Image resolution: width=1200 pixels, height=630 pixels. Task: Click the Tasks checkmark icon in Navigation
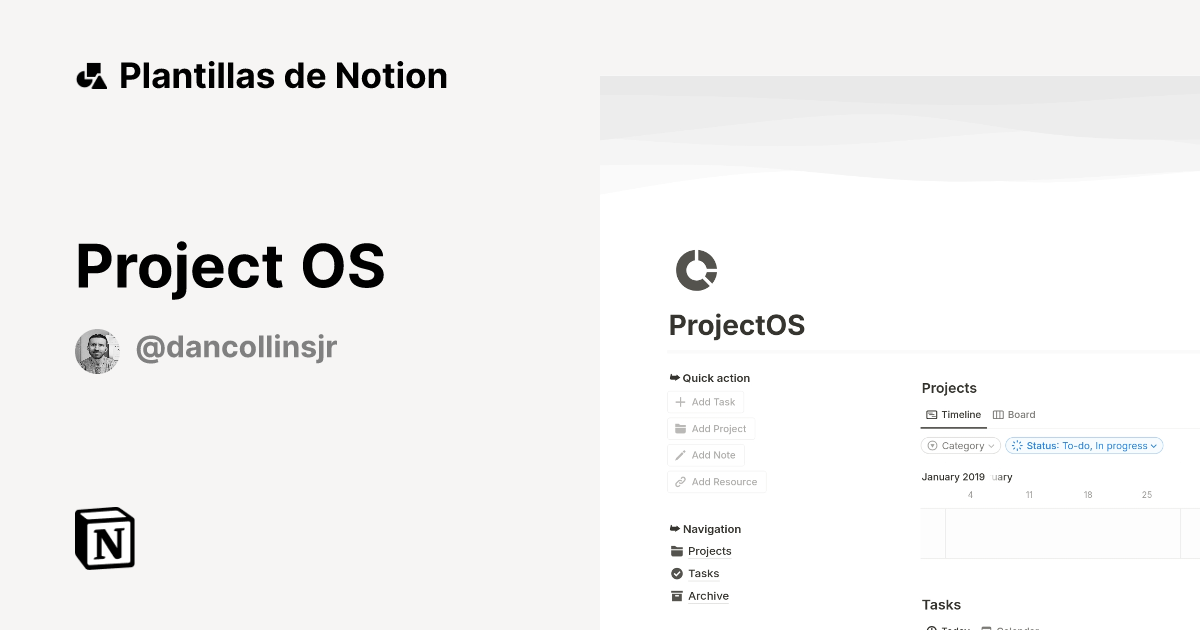tap(677, 573)
